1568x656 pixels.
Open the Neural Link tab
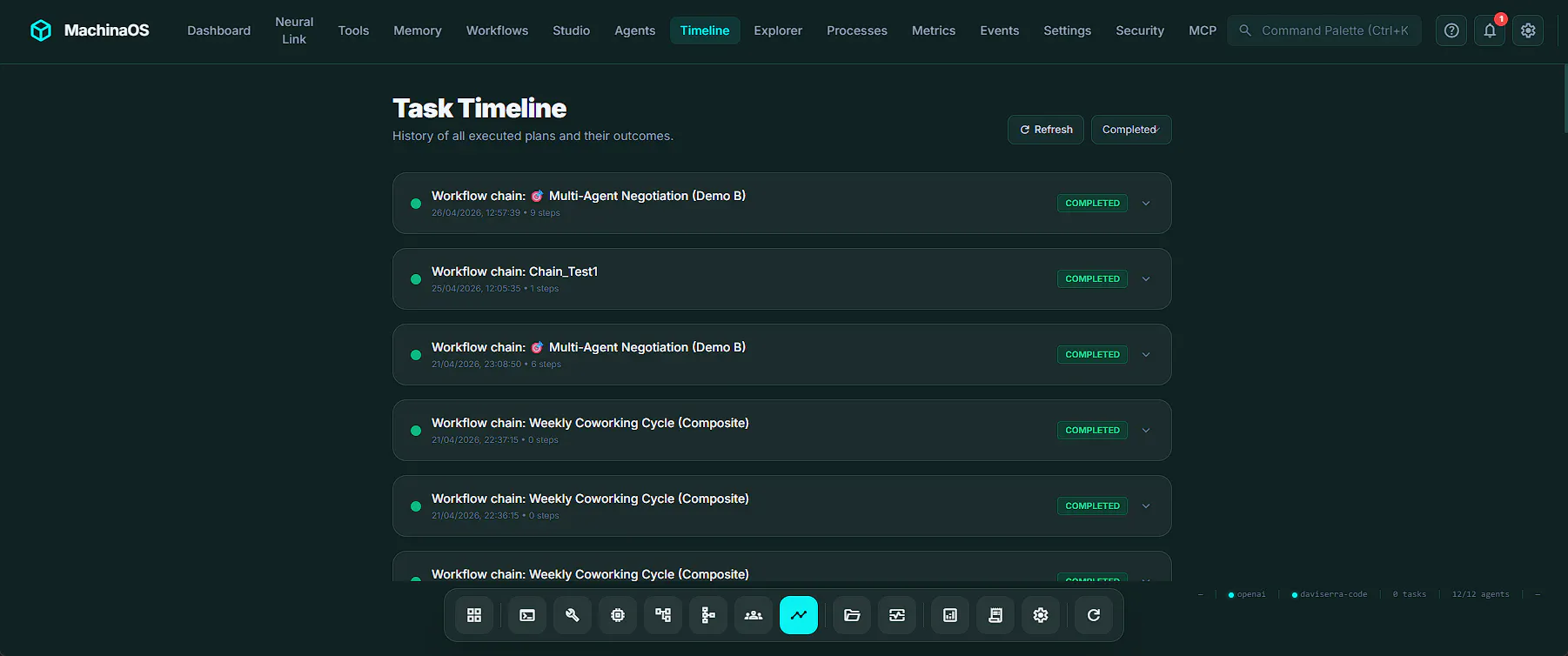[294, 30]
